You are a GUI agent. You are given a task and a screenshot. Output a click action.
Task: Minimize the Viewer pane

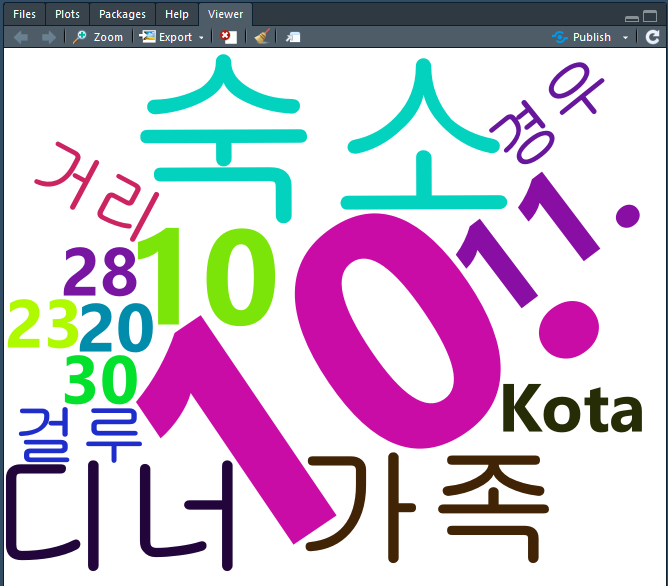632,18
